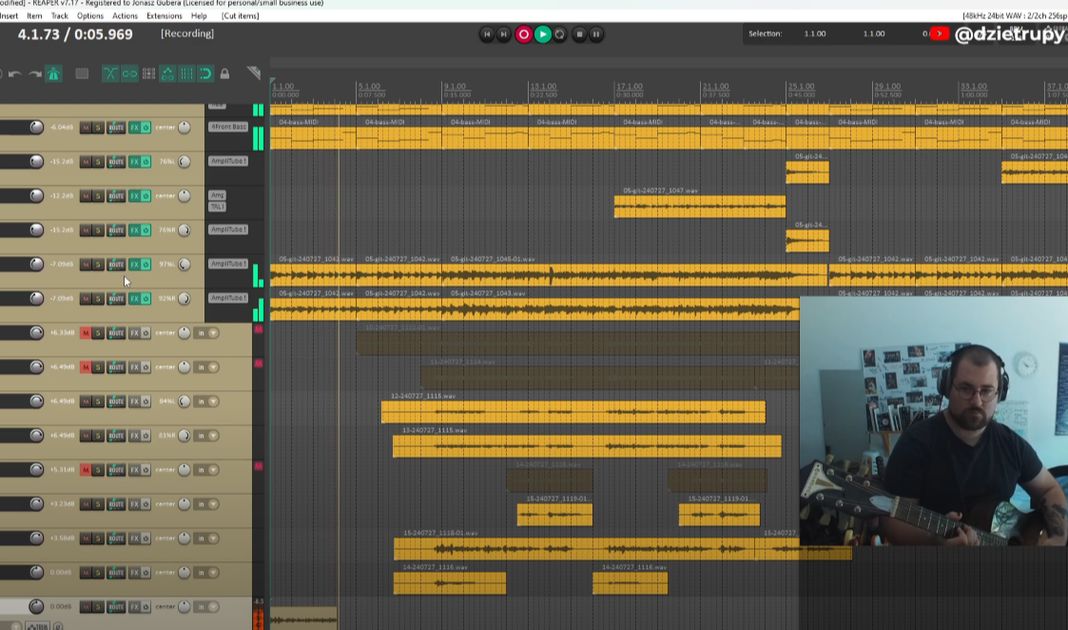1068x630 pixels.
Task: Open ROUTE on the -12.2dB track
Action: 116,196
